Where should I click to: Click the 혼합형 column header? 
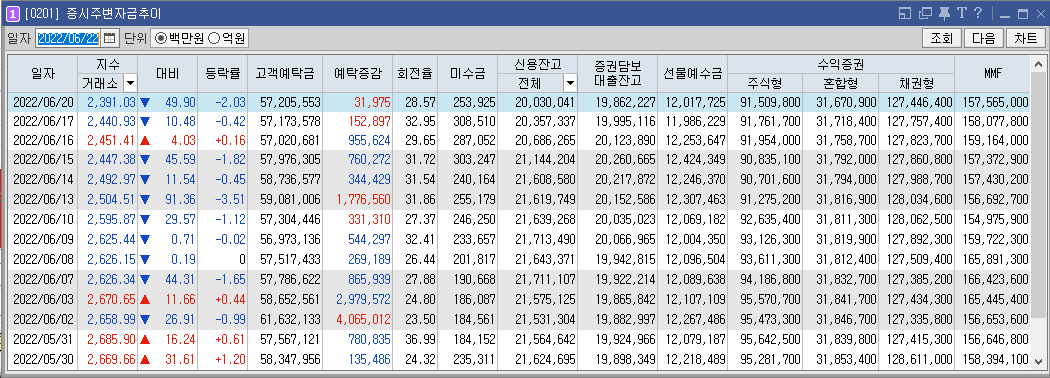pyautogui.click(x=840, y=84)
